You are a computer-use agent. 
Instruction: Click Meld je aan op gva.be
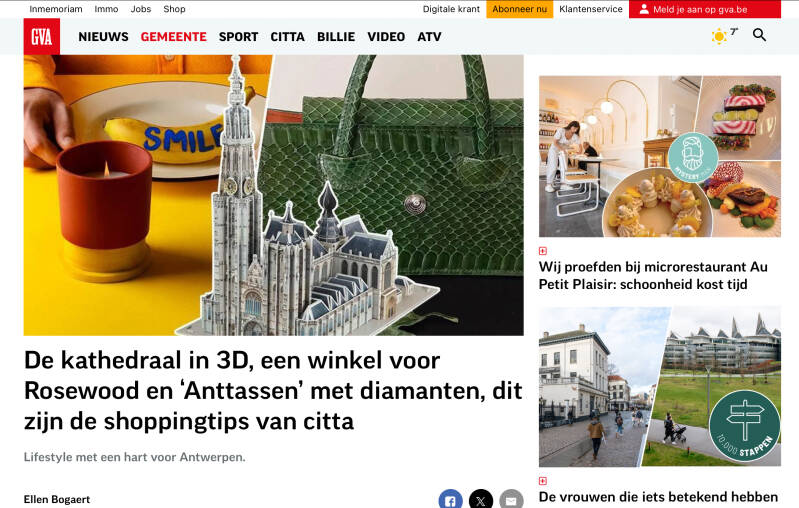[705, 9]
